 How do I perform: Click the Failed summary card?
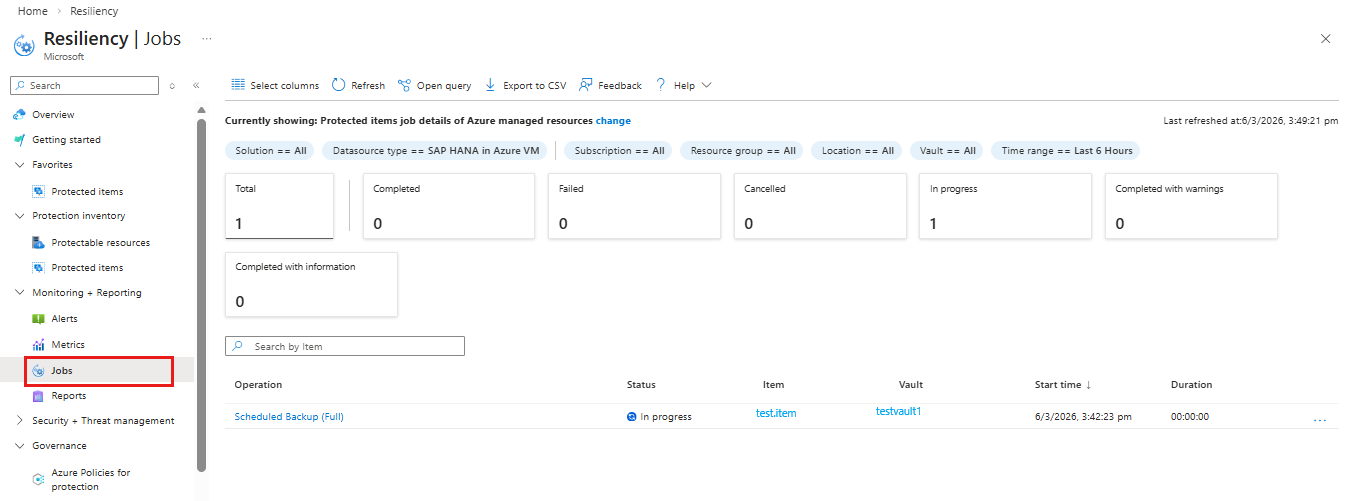[635, 206]
